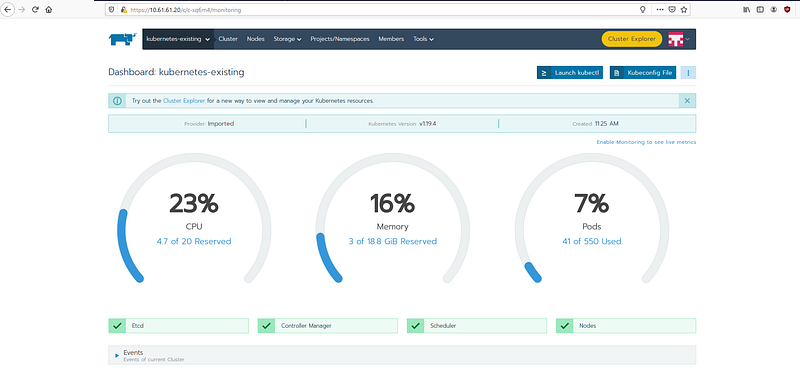This screenshot has width=800, height=380.
Task: Toggle the browser sidebar icon
Action: [x=760, y=9]
